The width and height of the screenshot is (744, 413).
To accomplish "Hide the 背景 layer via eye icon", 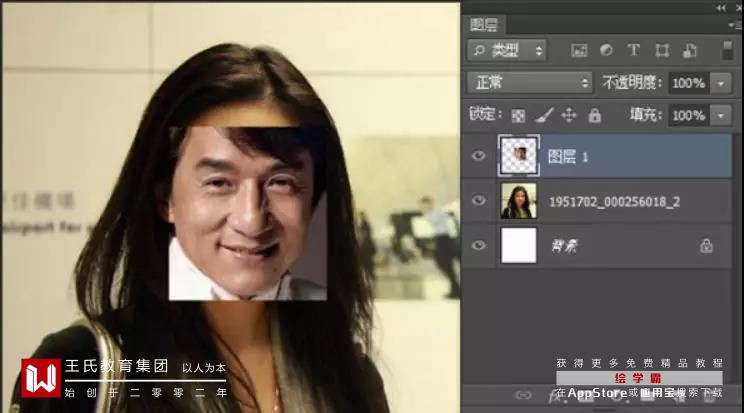I will point(479,245).
